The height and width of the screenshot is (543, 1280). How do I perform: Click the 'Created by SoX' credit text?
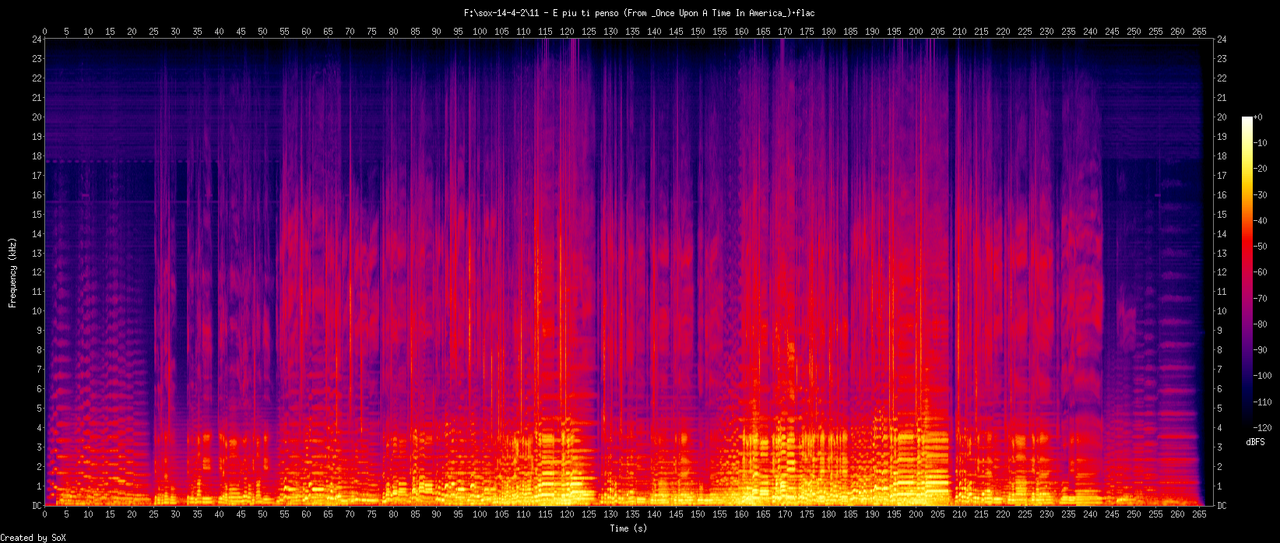pos(34,538)
